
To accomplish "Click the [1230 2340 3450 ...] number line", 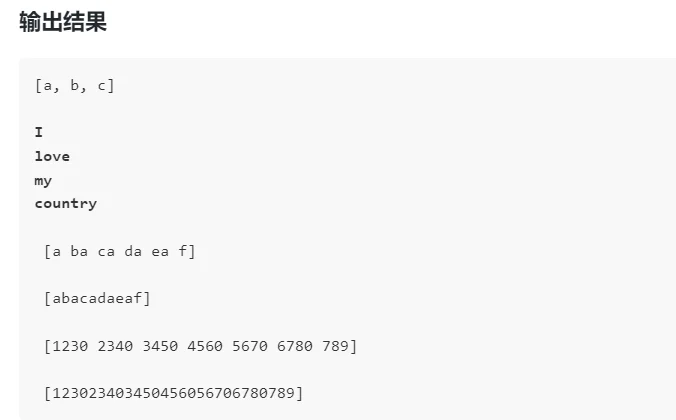I will [200, 346].
